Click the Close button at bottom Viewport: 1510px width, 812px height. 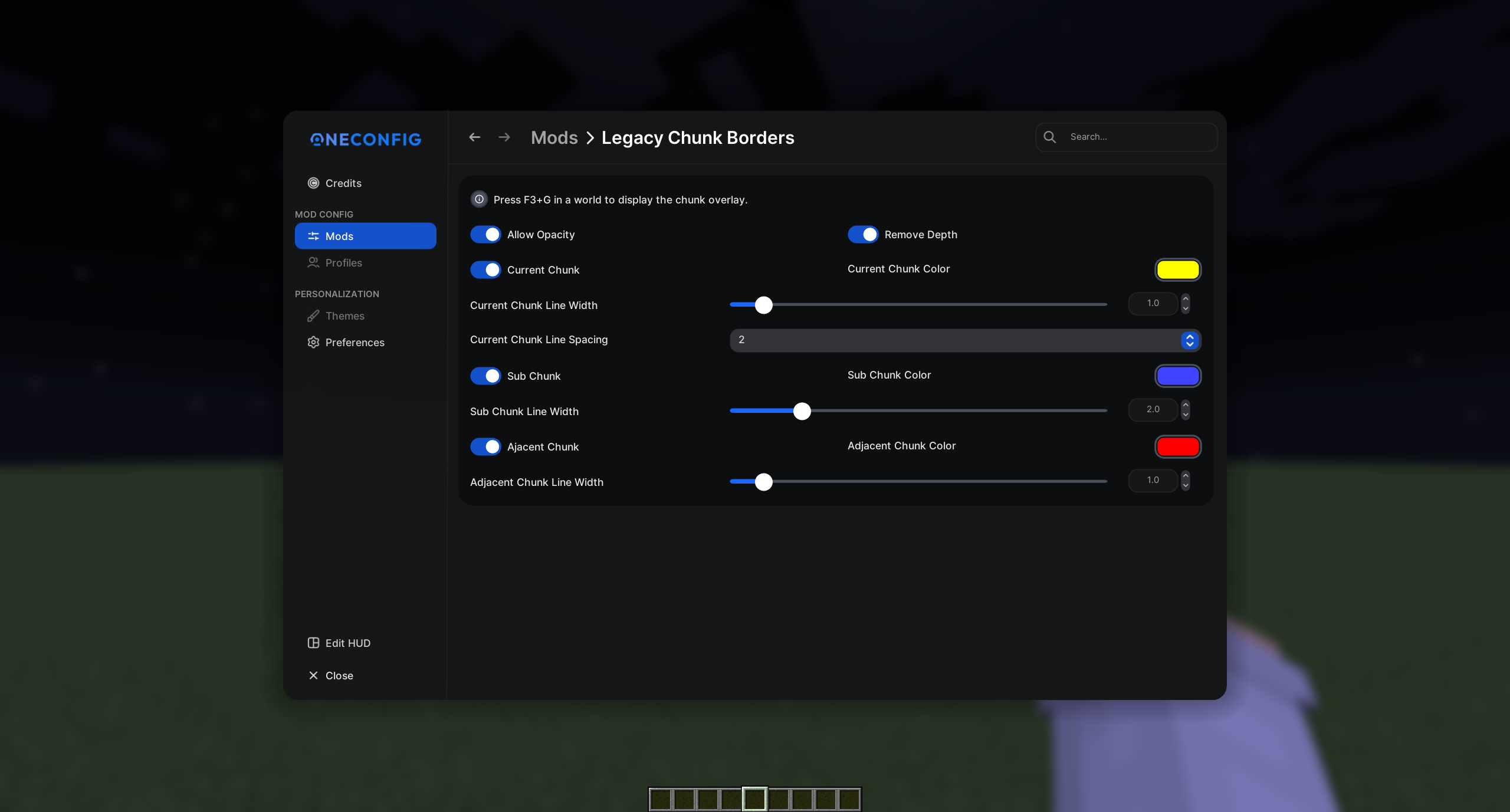click(x=330, y=675)
